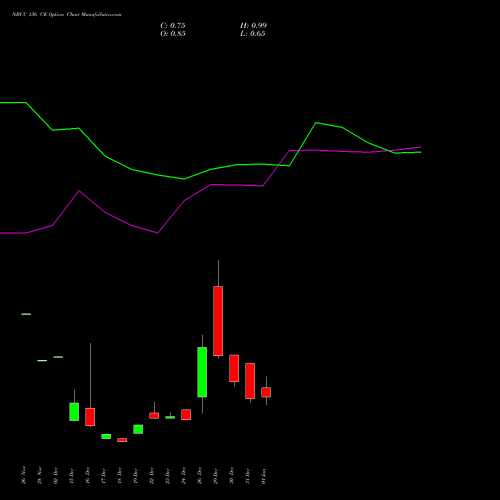Click the '26 Nov' date label

coord(24,475)
